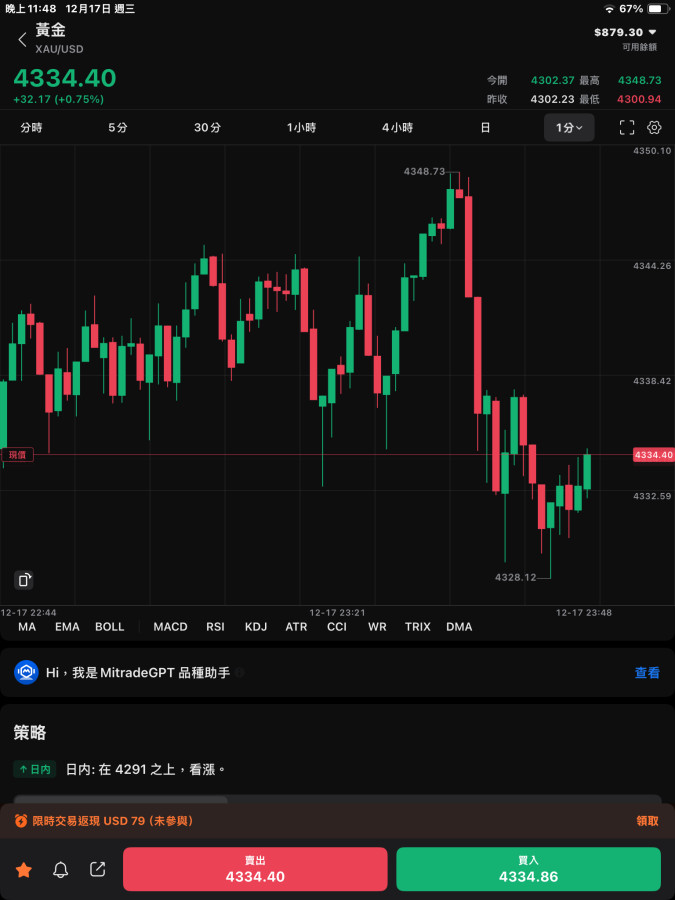Image resolution: width=675 pixels, height=900 pixels.
Task: Open the 1分 timeframe dropdown
Action: pyautogui.click(x=569, y=127)
